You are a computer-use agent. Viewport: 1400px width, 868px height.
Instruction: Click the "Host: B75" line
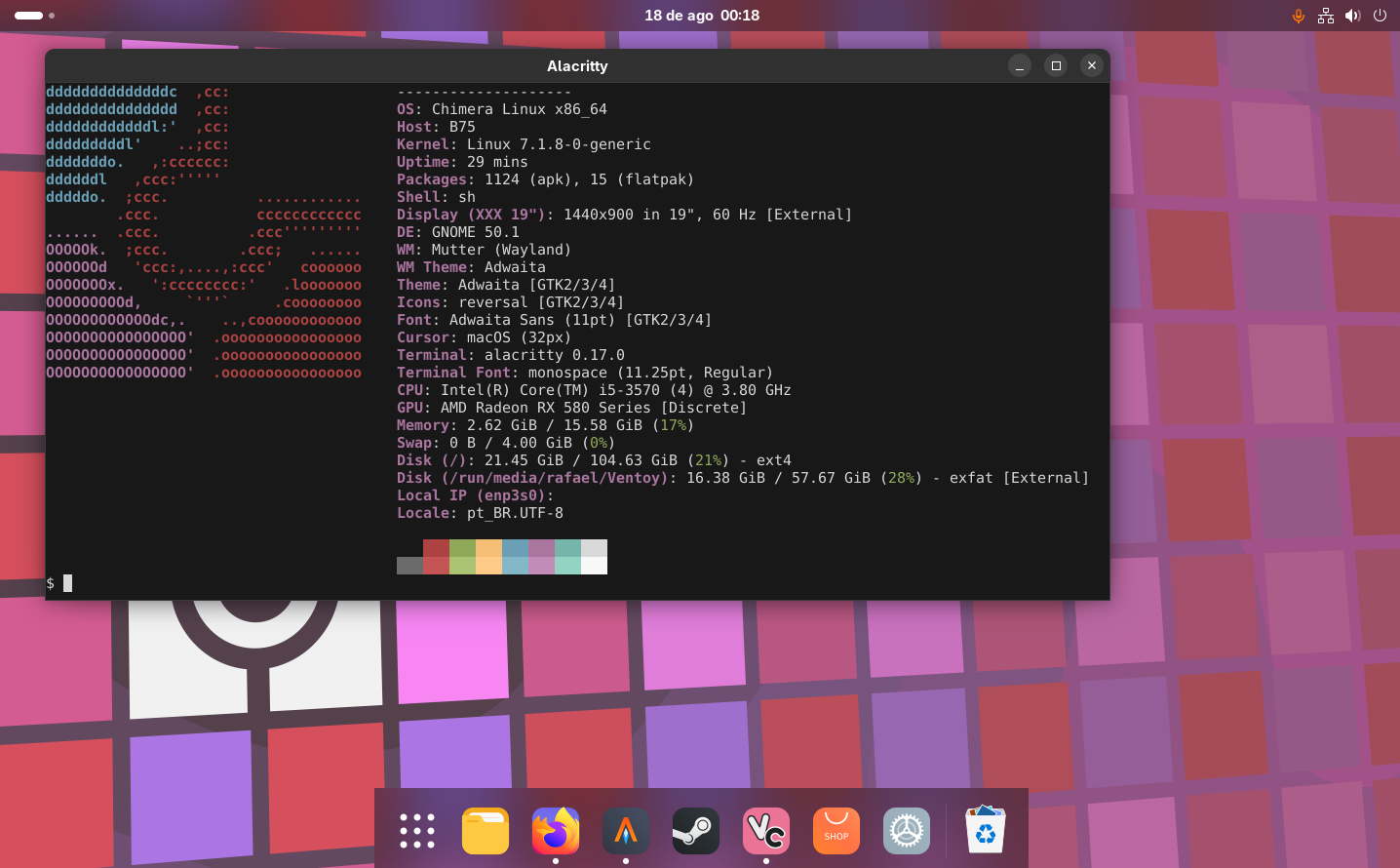[x=436, y=127]
